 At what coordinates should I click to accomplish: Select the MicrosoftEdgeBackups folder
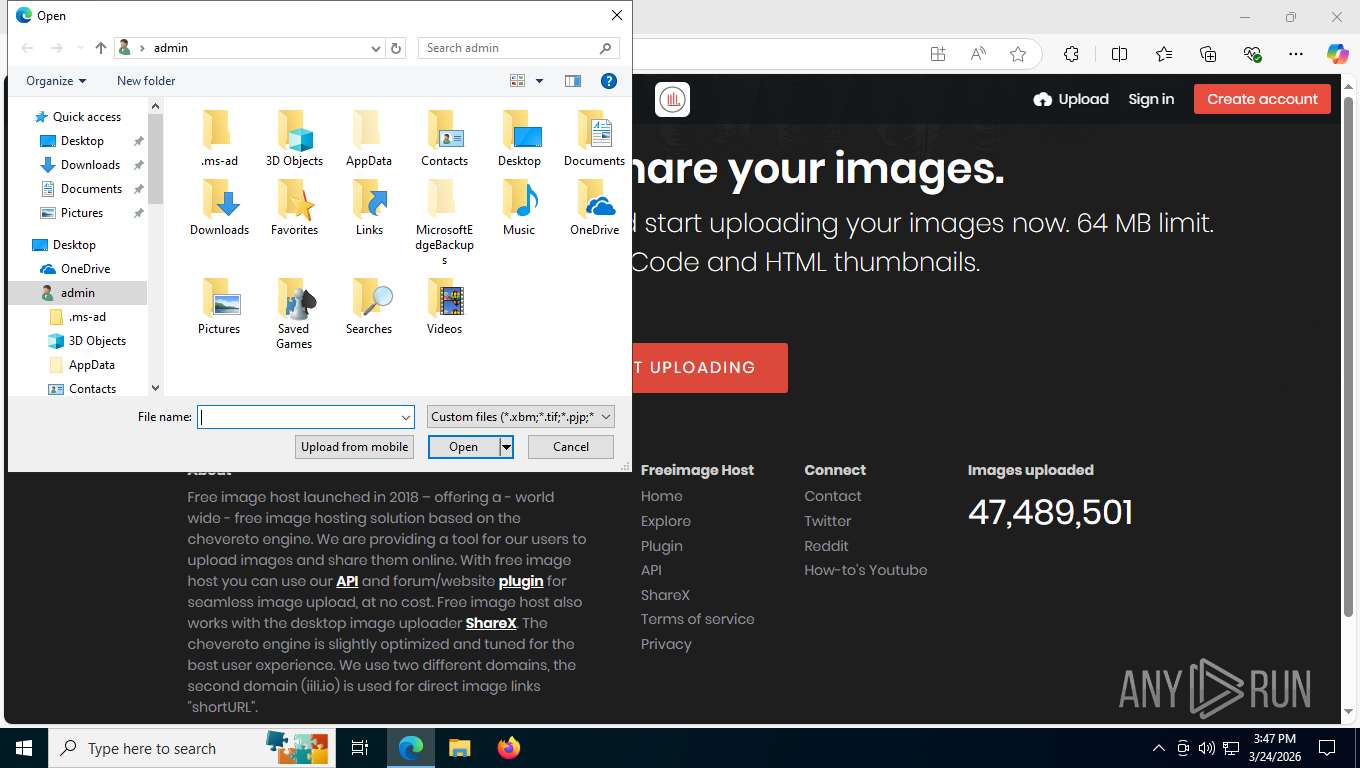coord(444,222)
